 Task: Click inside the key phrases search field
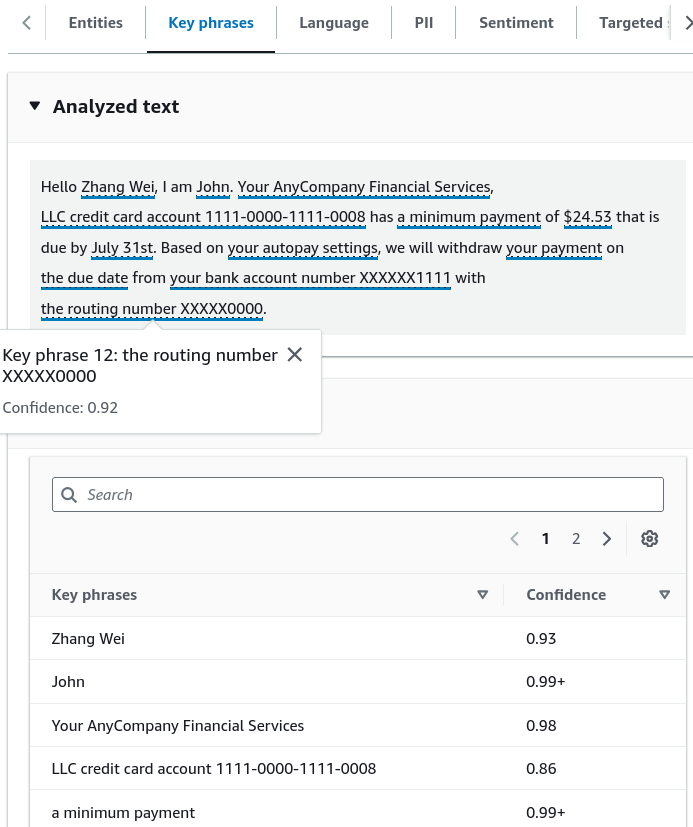click(x=358, y=495)
